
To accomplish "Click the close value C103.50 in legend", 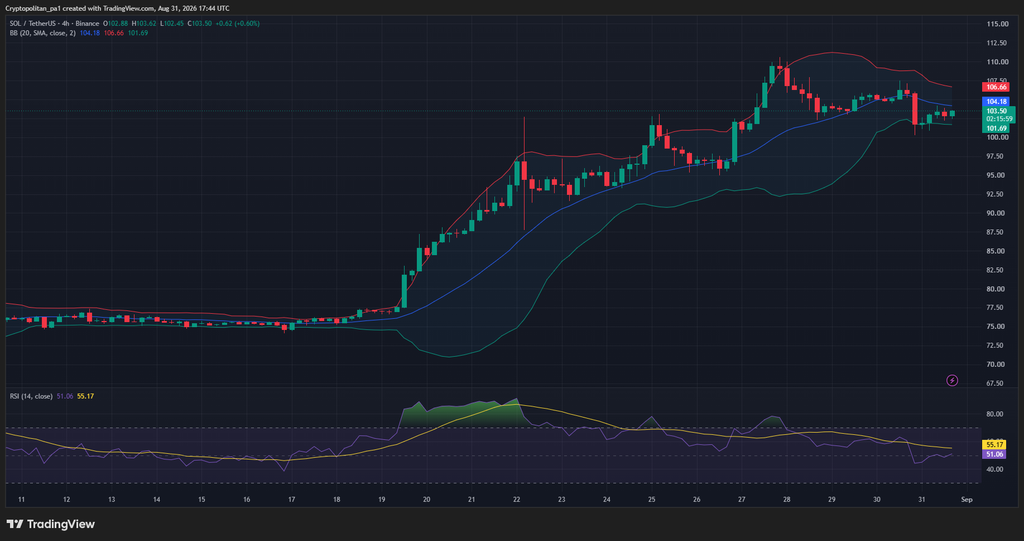I will click(x=199, y=24).
